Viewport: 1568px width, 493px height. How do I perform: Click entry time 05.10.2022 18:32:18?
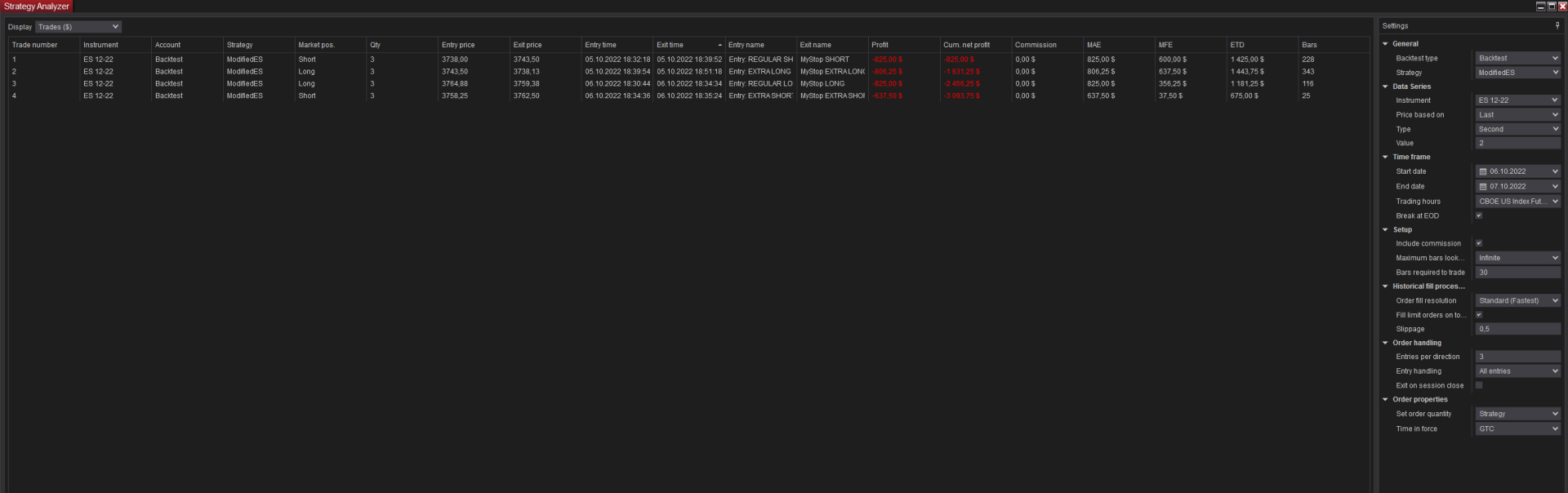click(x=617, y=60)
